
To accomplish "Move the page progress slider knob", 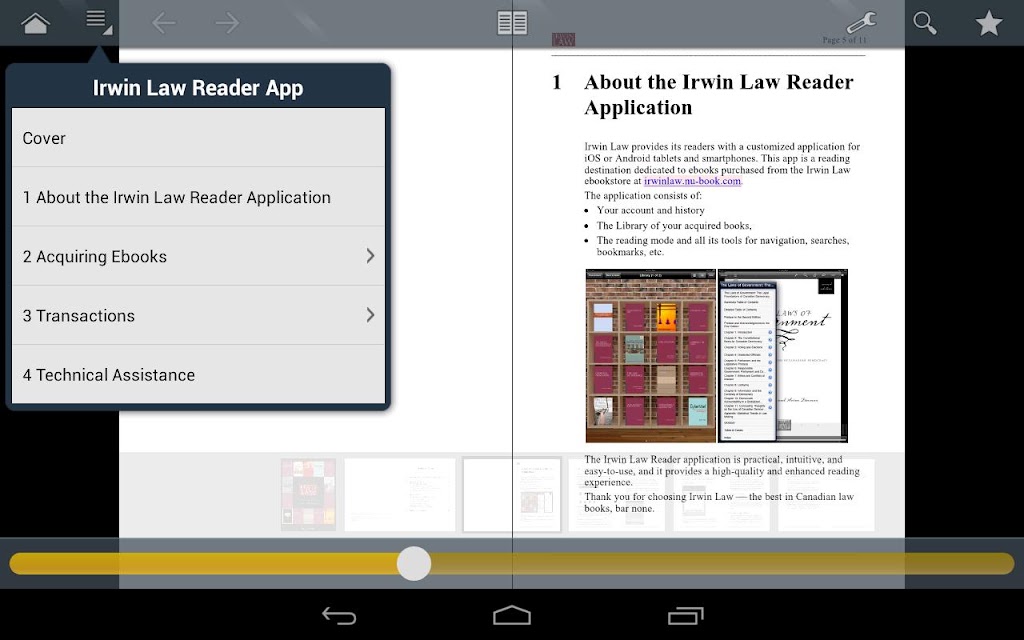I will [x=414, y=564].
